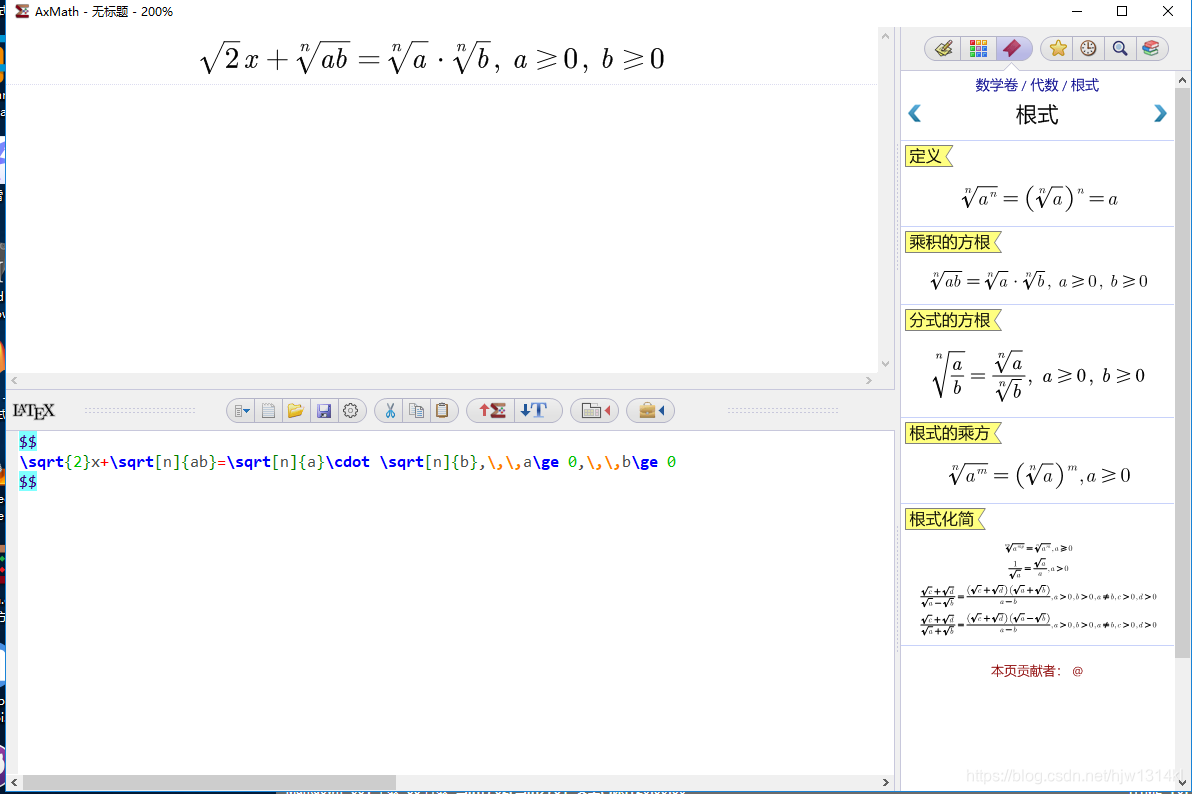Screen dimensions: 1192x794
Task: Create a new LaTeX document
Action: (268, 411)
